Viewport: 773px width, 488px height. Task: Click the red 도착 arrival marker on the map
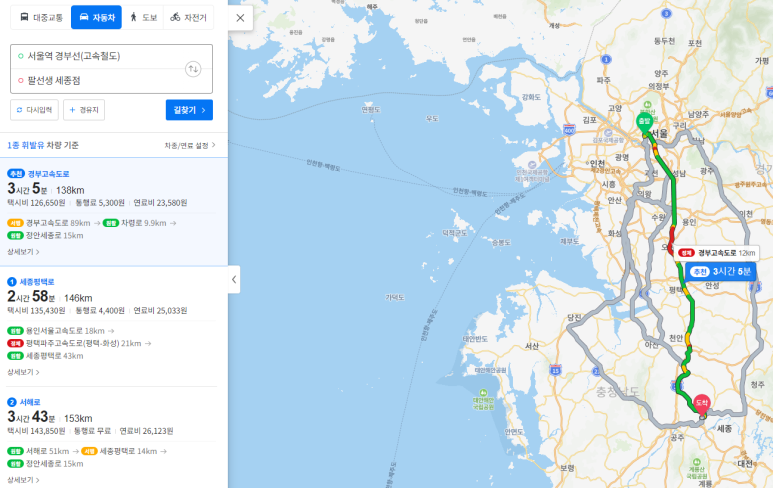pyautogui.click(x=702, y=404)
